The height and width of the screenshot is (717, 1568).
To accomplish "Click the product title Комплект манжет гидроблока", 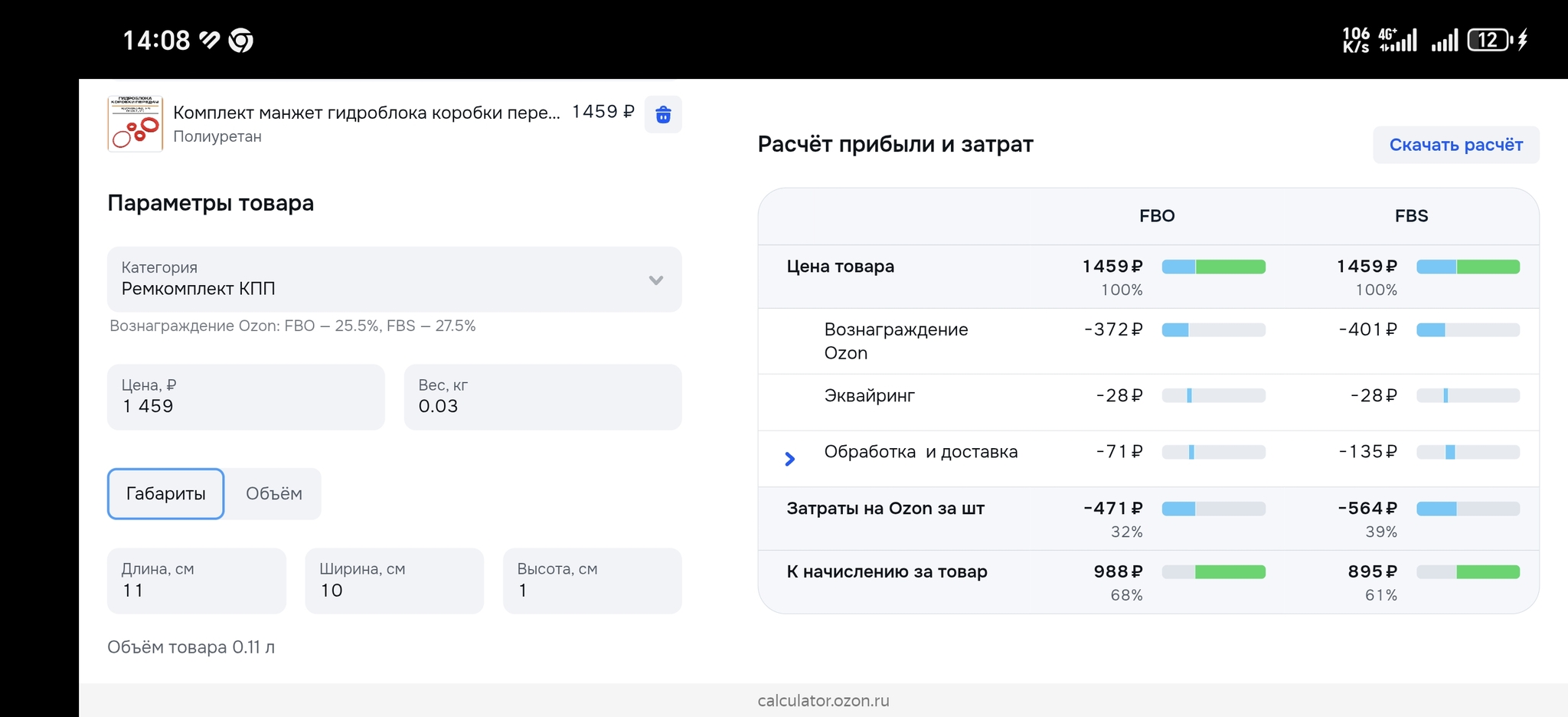I will [366, 113].
